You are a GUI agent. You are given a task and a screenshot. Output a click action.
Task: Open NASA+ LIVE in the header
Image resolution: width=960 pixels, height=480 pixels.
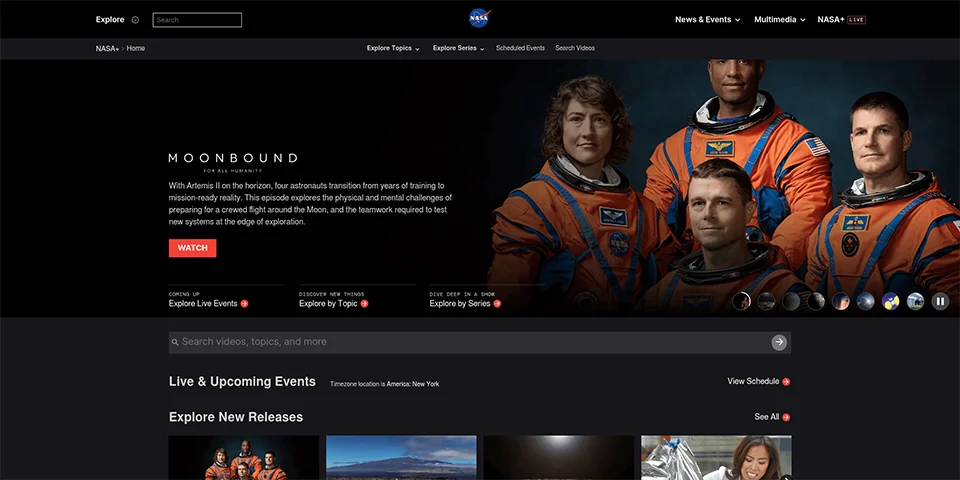point(841,20)
